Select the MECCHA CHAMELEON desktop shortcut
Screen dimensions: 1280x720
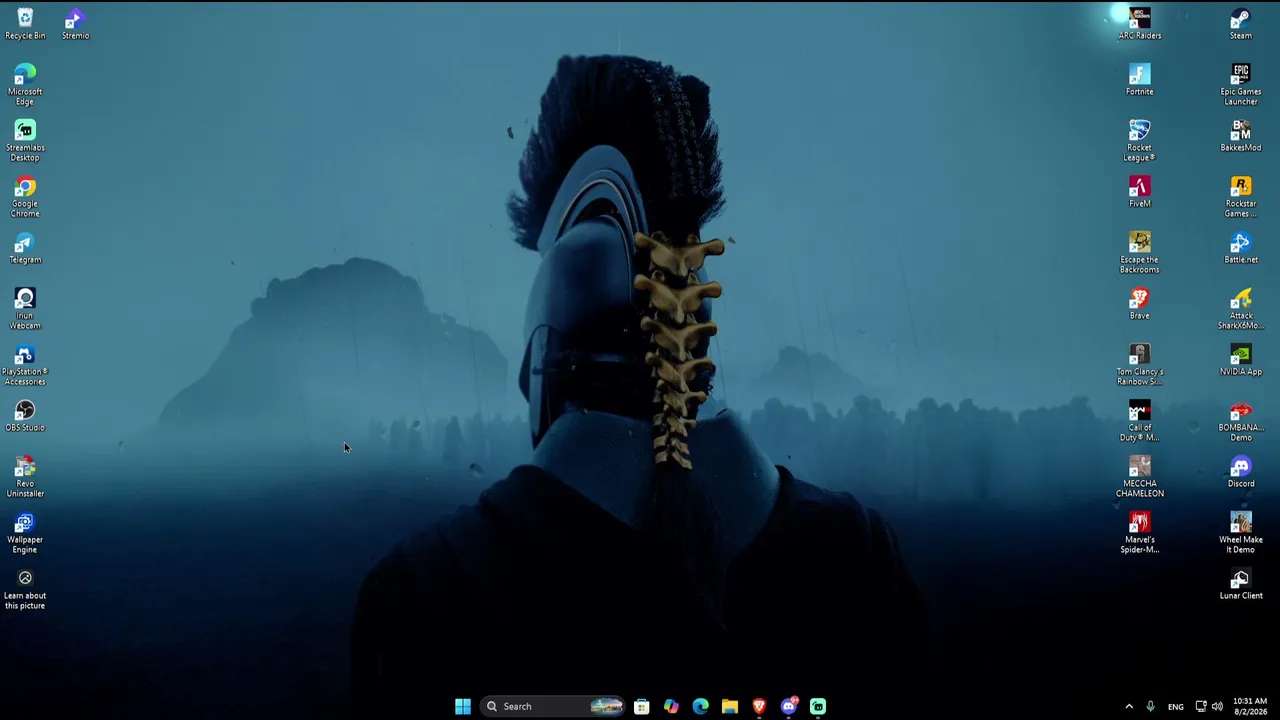pyautogui.click(x=1140, y=477)
